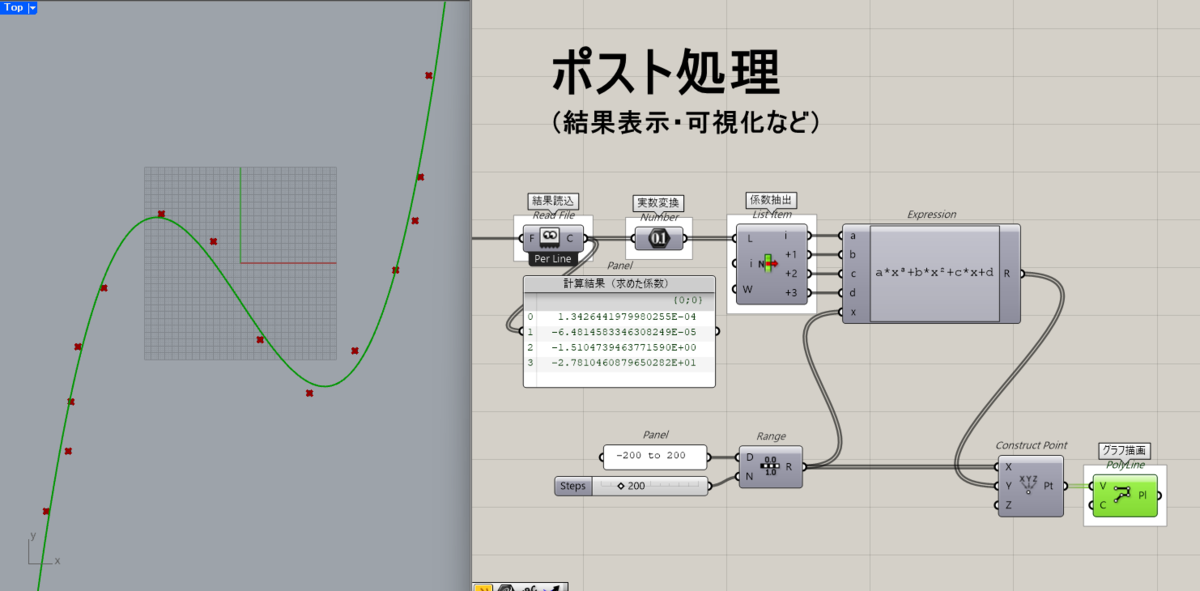Viewport: 1200px width, 591px height.
Task: Select the green PolyLine component icon
Action: coord(1123,494)
